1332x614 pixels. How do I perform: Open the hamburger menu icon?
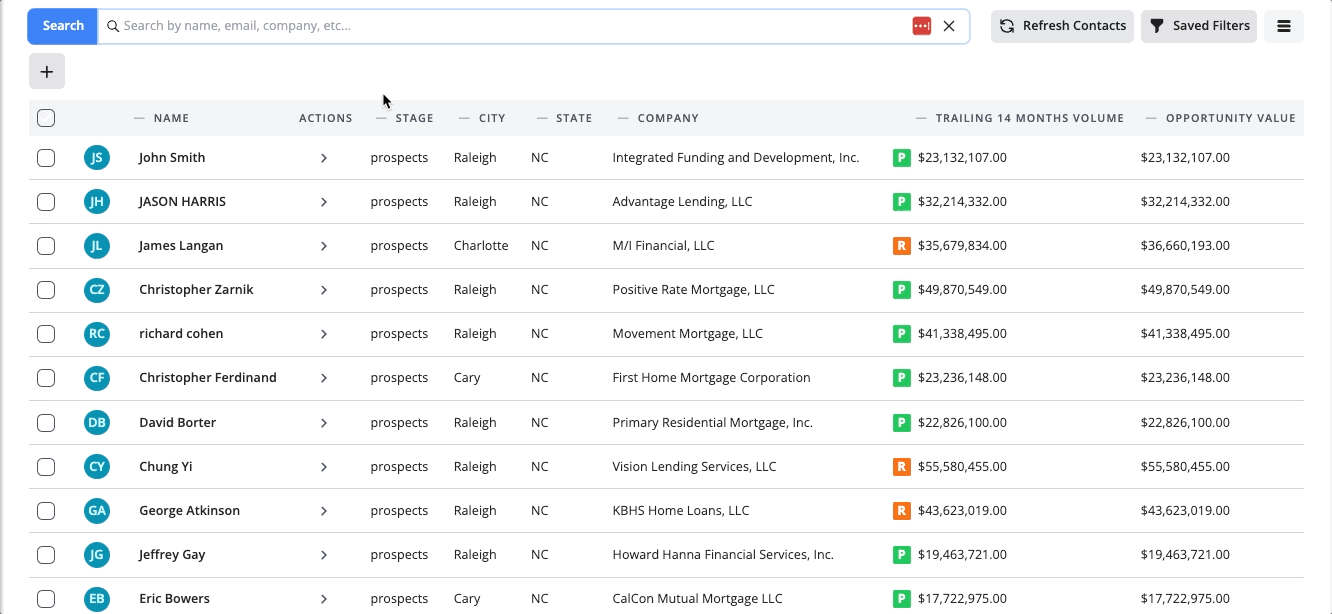point(1284,26)
